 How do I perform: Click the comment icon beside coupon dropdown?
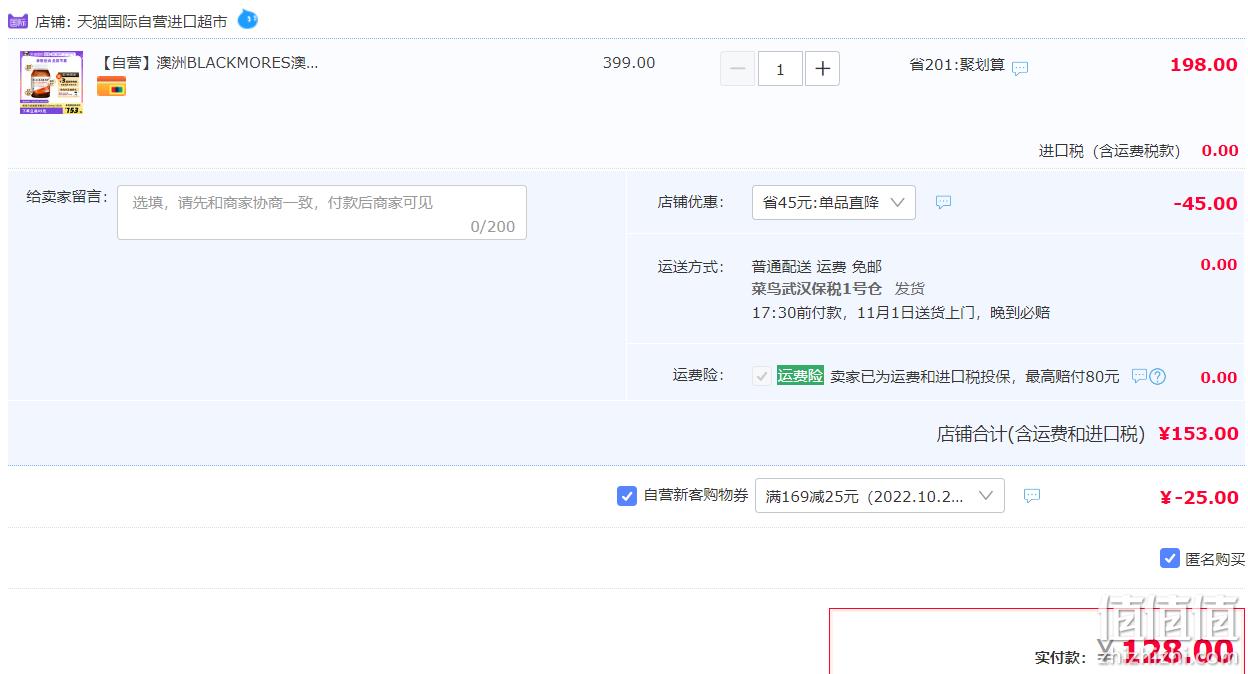click(1032, 495)
